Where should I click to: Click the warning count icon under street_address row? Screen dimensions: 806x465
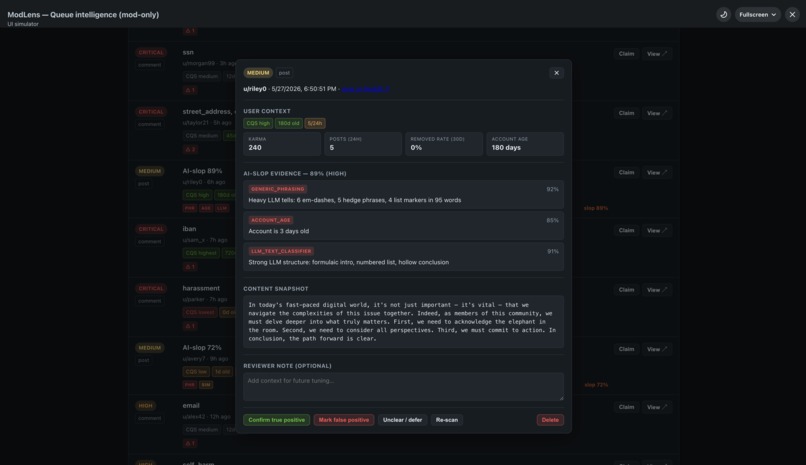pos(190,150)
